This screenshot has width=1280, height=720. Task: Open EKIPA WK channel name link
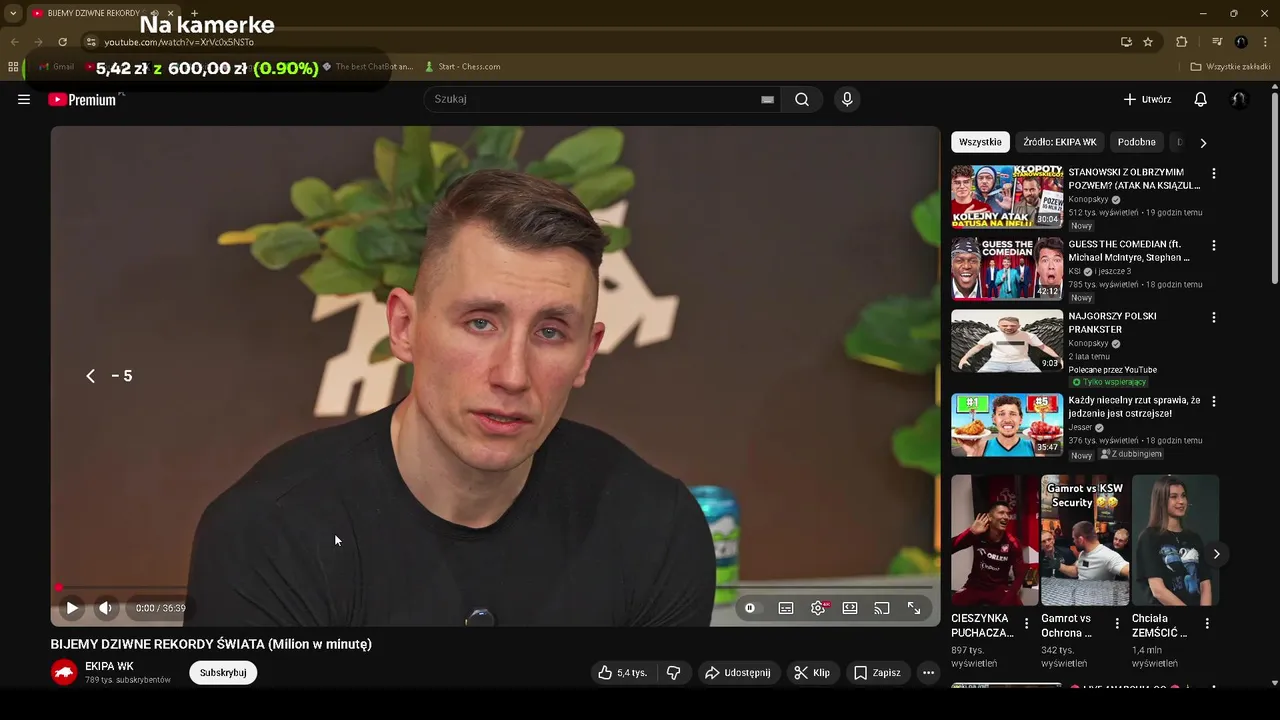(109, 666)
